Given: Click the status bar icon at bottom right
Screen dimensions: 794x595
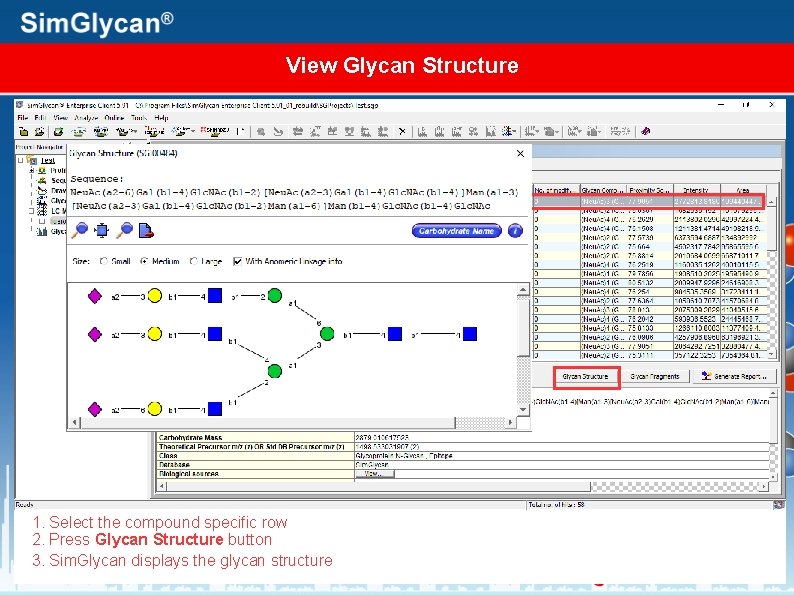Looking at the screenshot, I should 778,504.
